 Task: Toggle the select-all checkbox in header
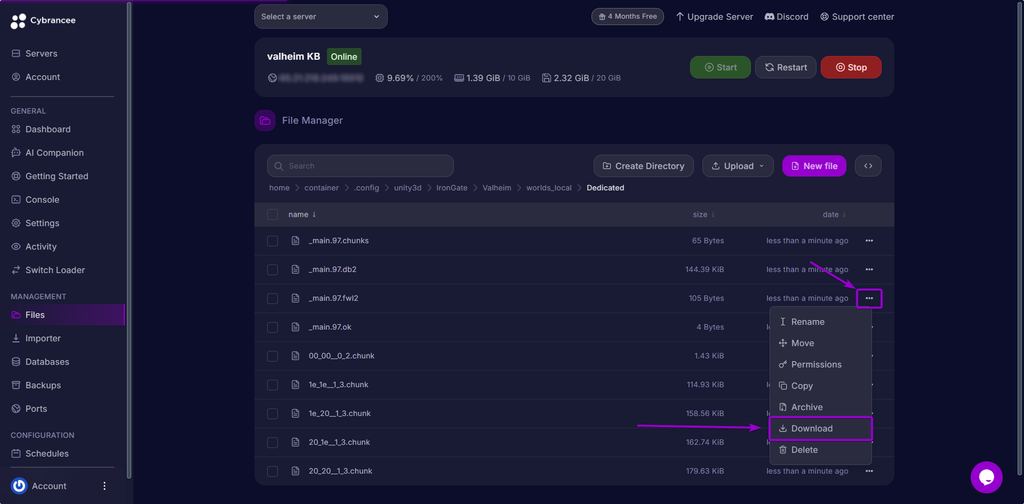click(x=272, y=214)
